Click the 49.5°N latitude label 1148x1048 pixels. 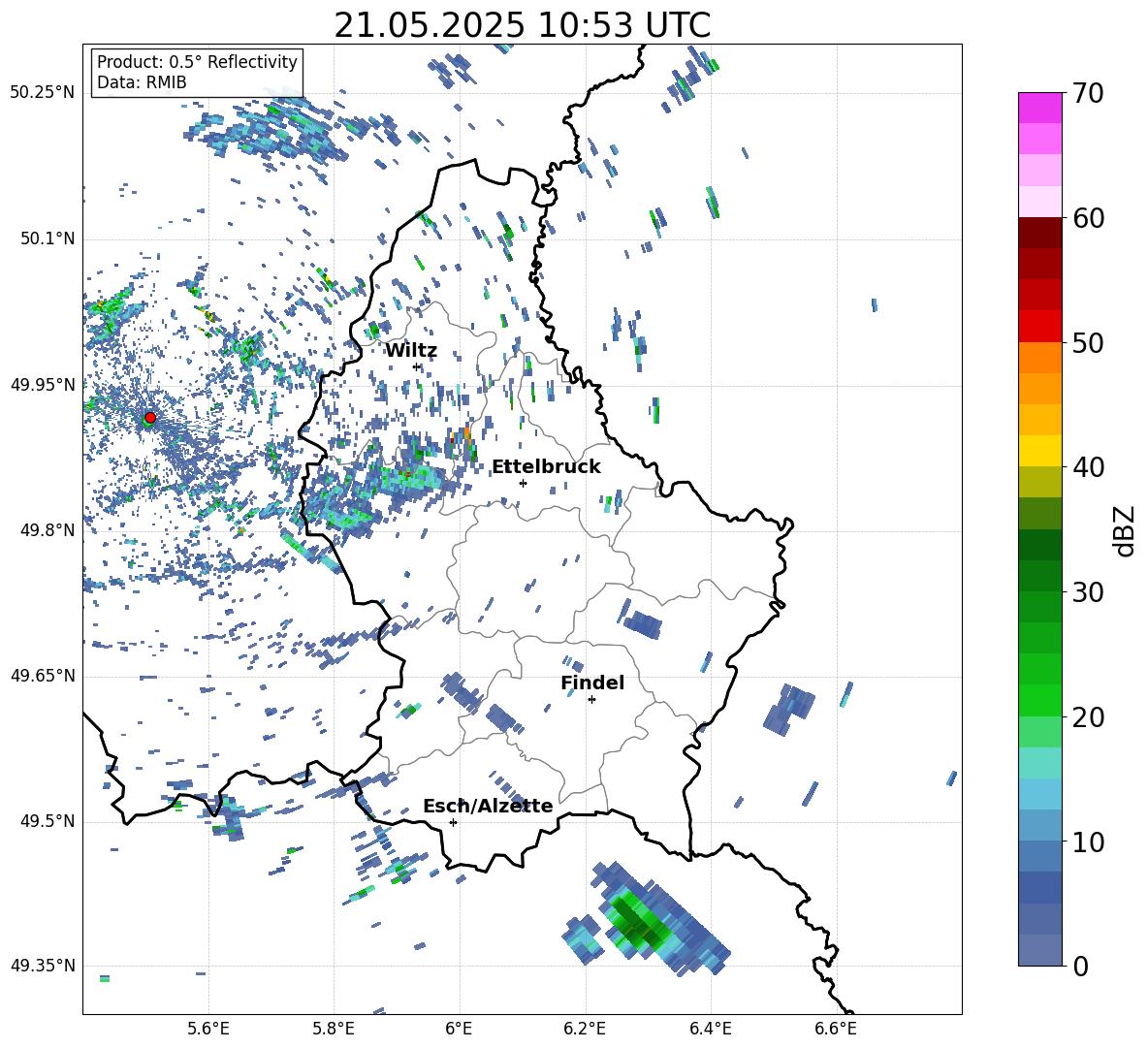pos(47,821)
